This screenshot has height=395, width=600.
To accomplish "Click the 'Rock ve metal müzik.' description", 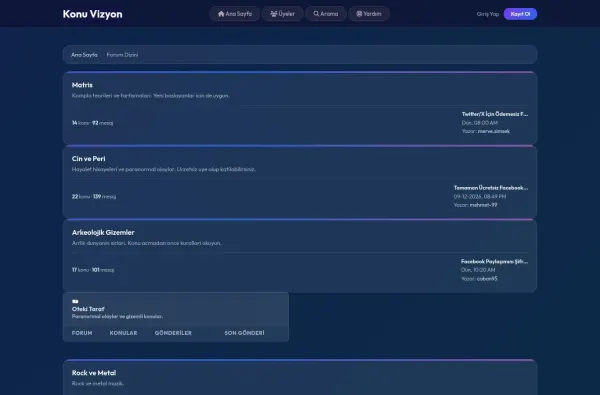I will click(98, 384).
